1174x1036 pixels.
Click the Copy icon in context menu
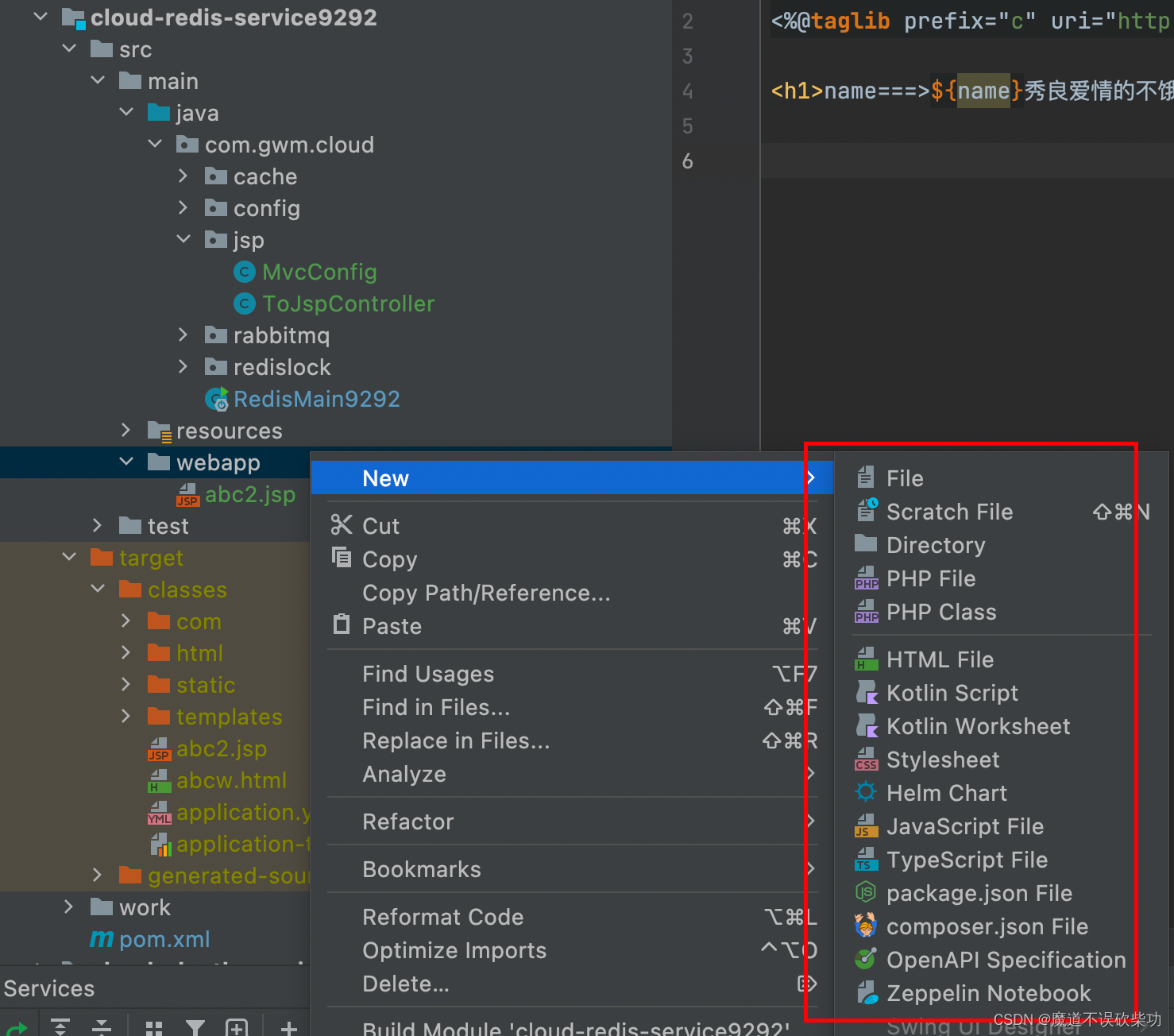click(x=342, y=558)
